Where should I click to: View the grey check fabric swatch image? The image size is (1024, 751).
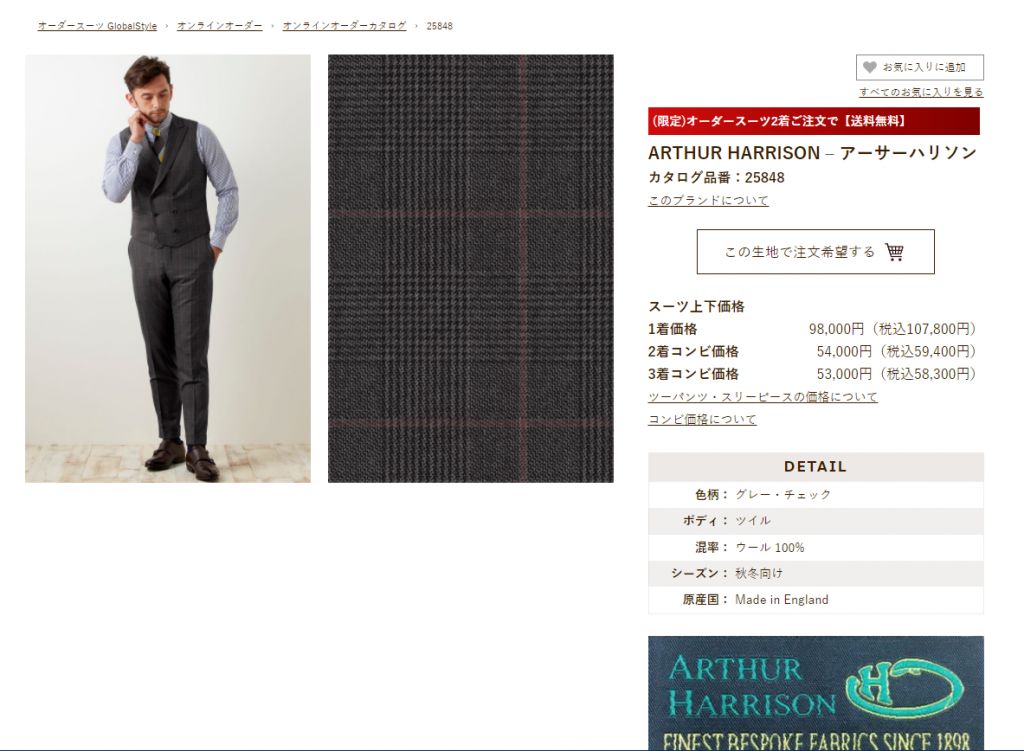tap(471, 268)
